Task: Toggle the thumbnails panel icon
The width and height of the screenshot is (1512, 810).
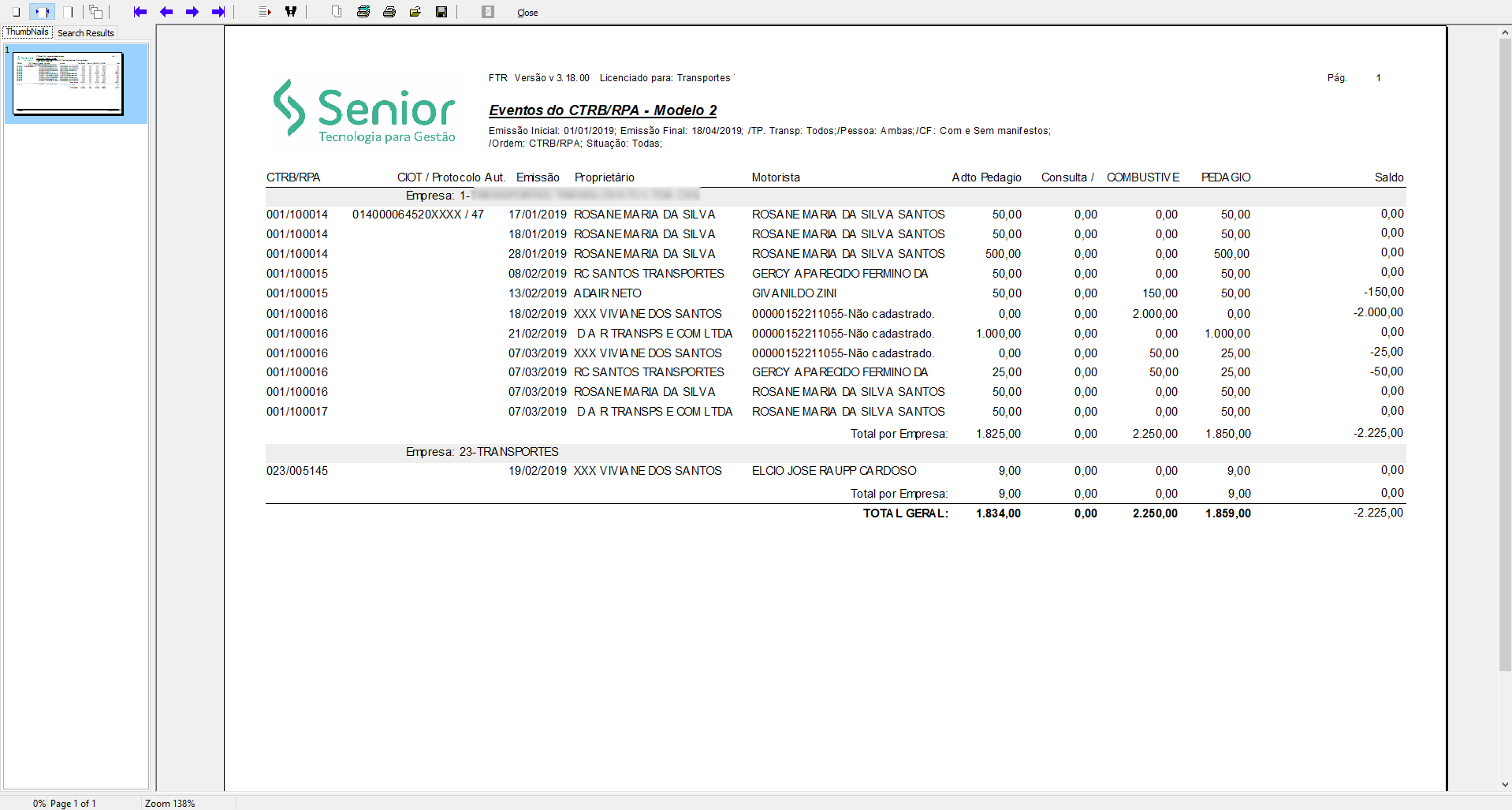Action: (95, 12)
